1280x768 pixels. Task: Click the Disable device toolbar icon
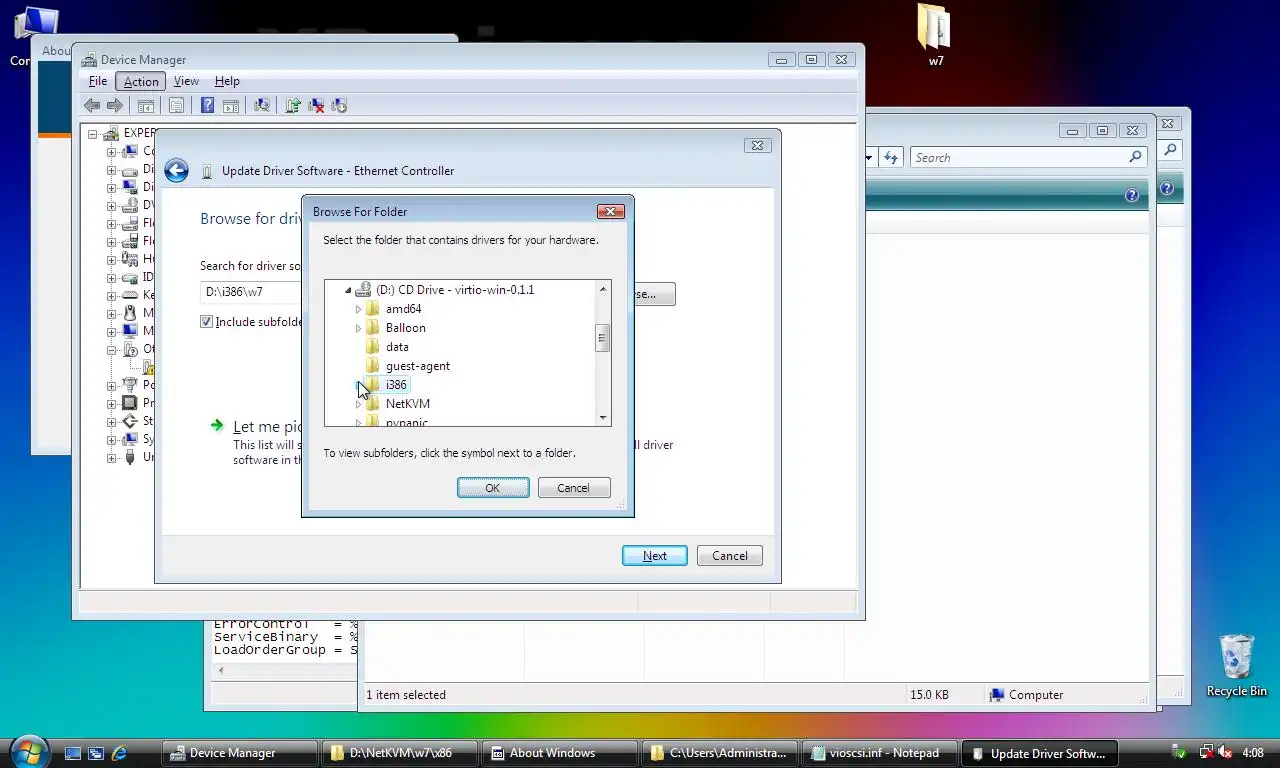(x=339, y=105)
